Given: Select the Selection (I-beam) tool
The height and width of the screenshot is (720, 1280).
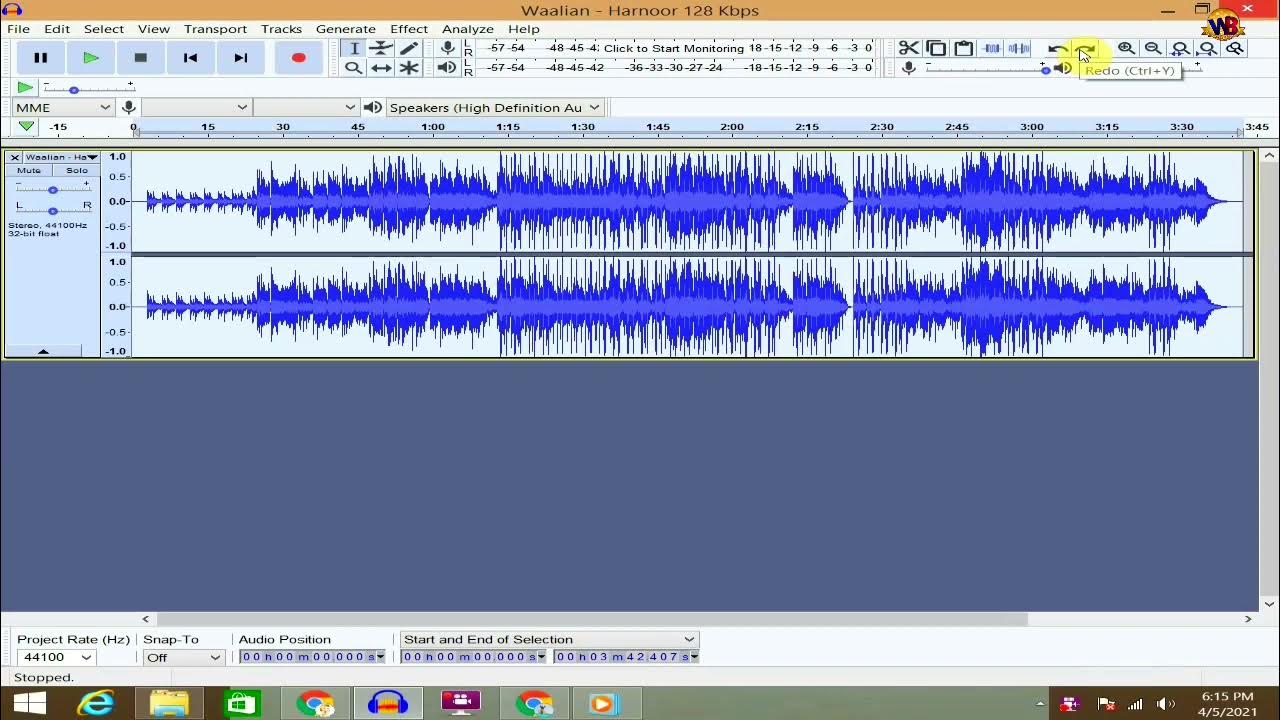Looking at the screenshot, I should (x=353, y=48).
